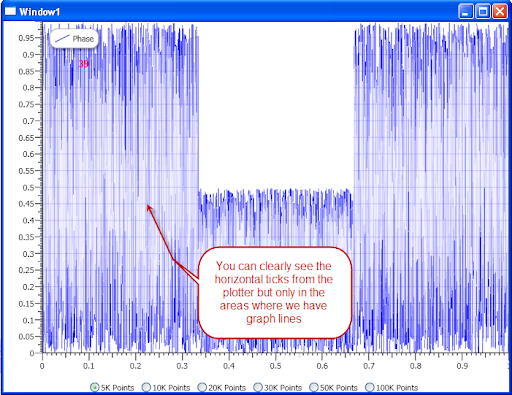Click the 0.5 label on vertical axis
Viewport: 512px width, 395px height.
(x=28, y=188)
